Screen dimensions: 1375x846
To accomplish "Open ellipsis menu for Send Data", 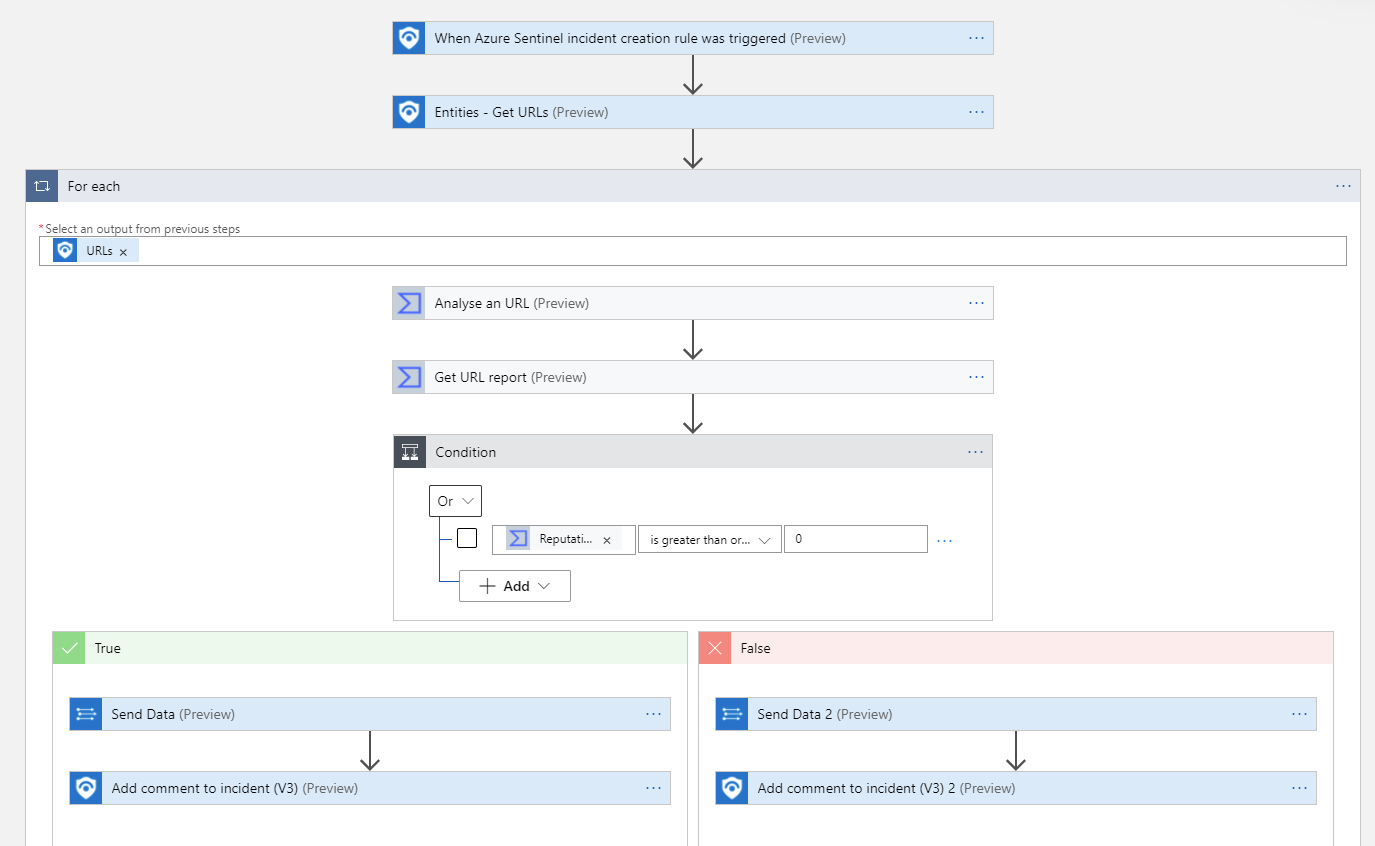I will click(654, 714).
